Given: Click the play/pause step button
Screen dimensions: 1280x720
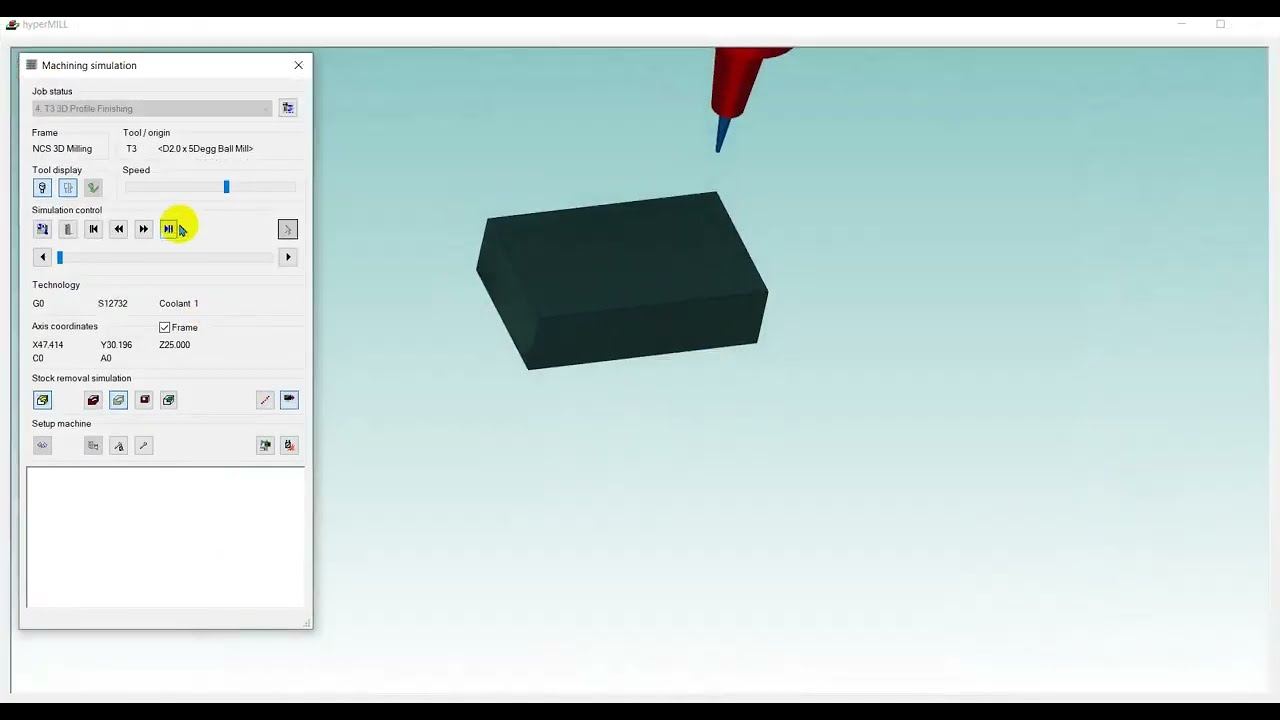Looking at the screenshot, I should pos(168,230).
